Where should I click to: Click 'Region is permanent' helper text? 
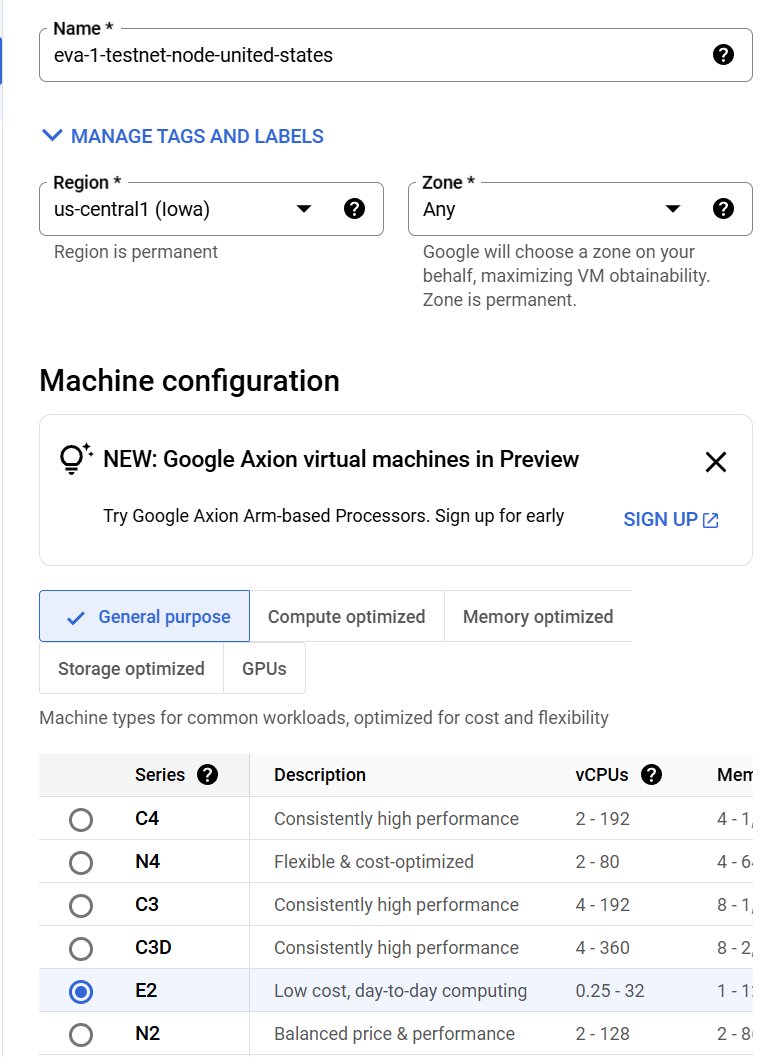136,251
